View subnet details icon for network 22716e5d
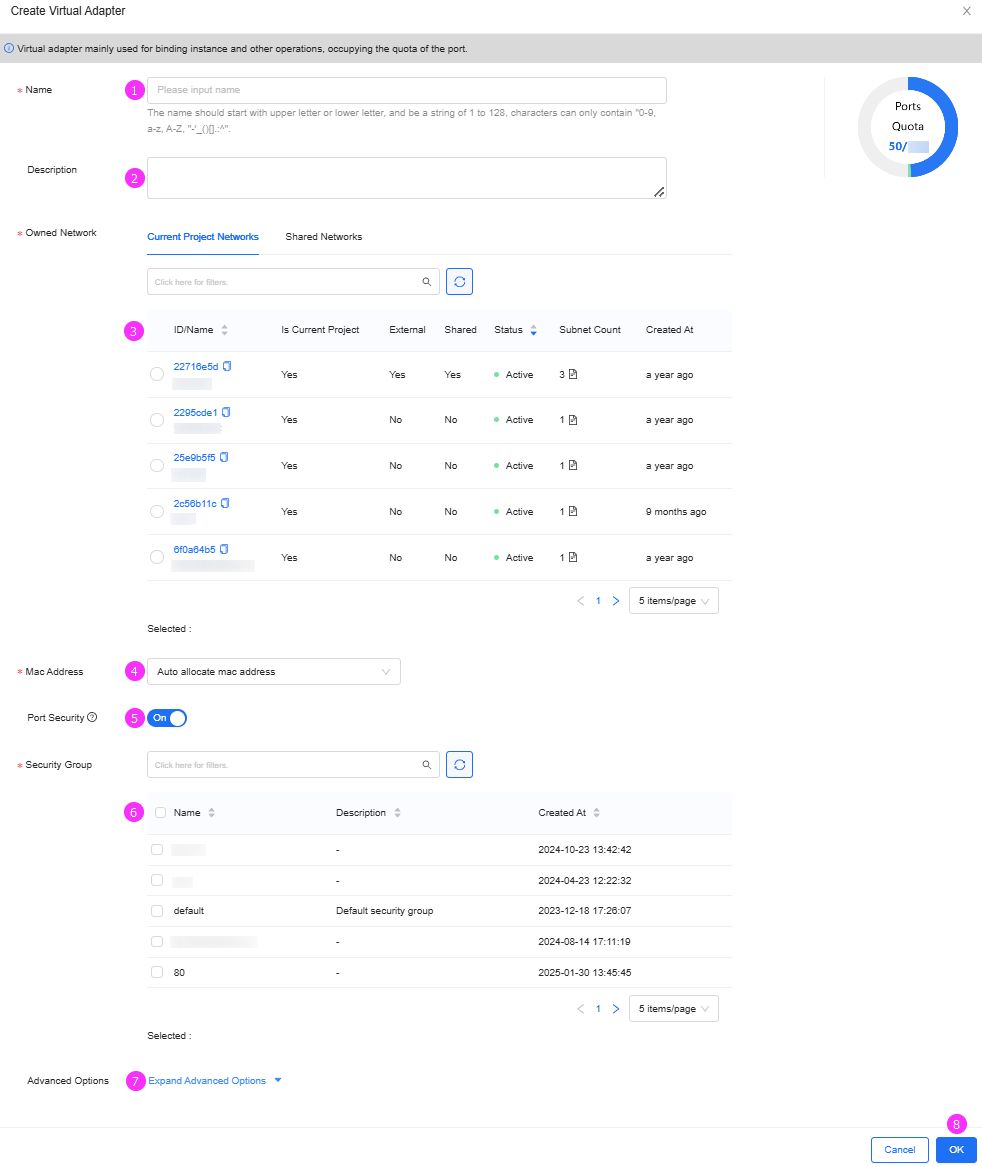Screen dimensions: 982x1167 click(573, 374)
